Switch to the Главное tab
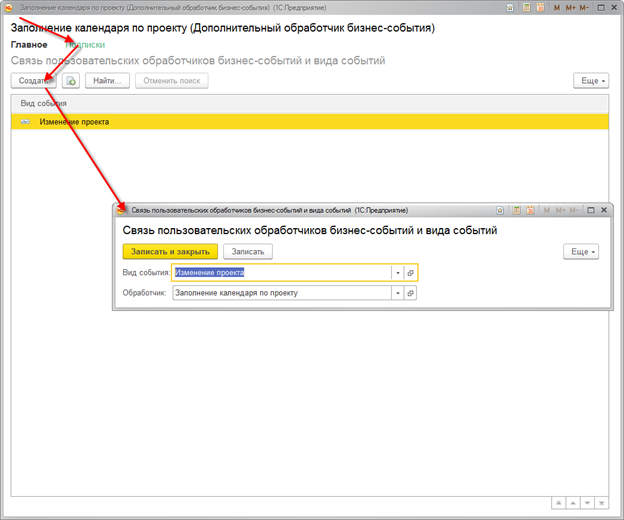This screenshot has width=624, height=520. (29, 45)
